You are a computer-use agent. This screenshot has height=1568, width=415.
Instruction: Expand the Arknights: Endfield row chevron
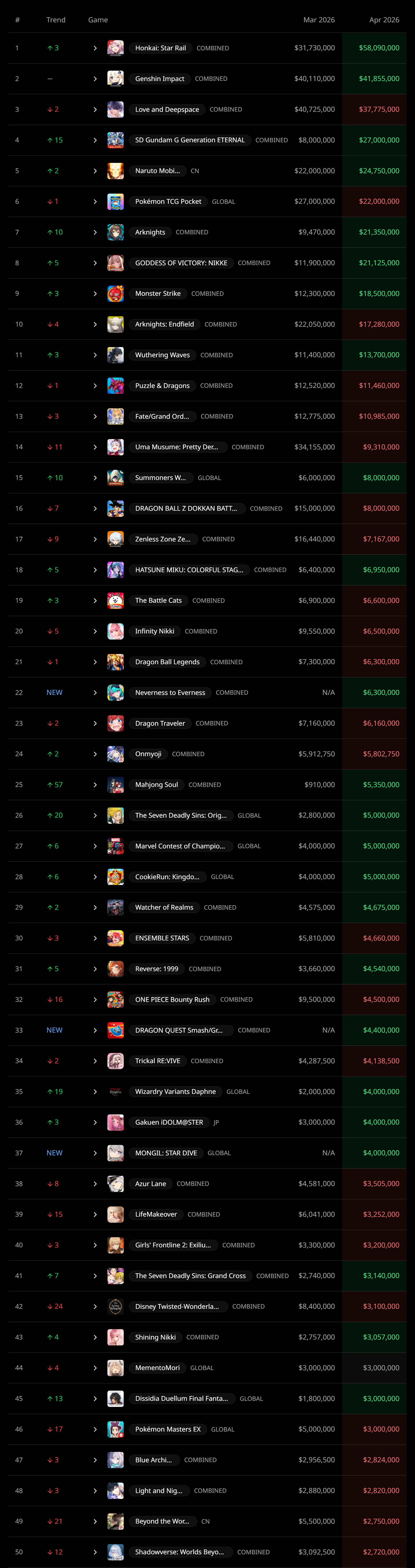click(x=95, y=324)
